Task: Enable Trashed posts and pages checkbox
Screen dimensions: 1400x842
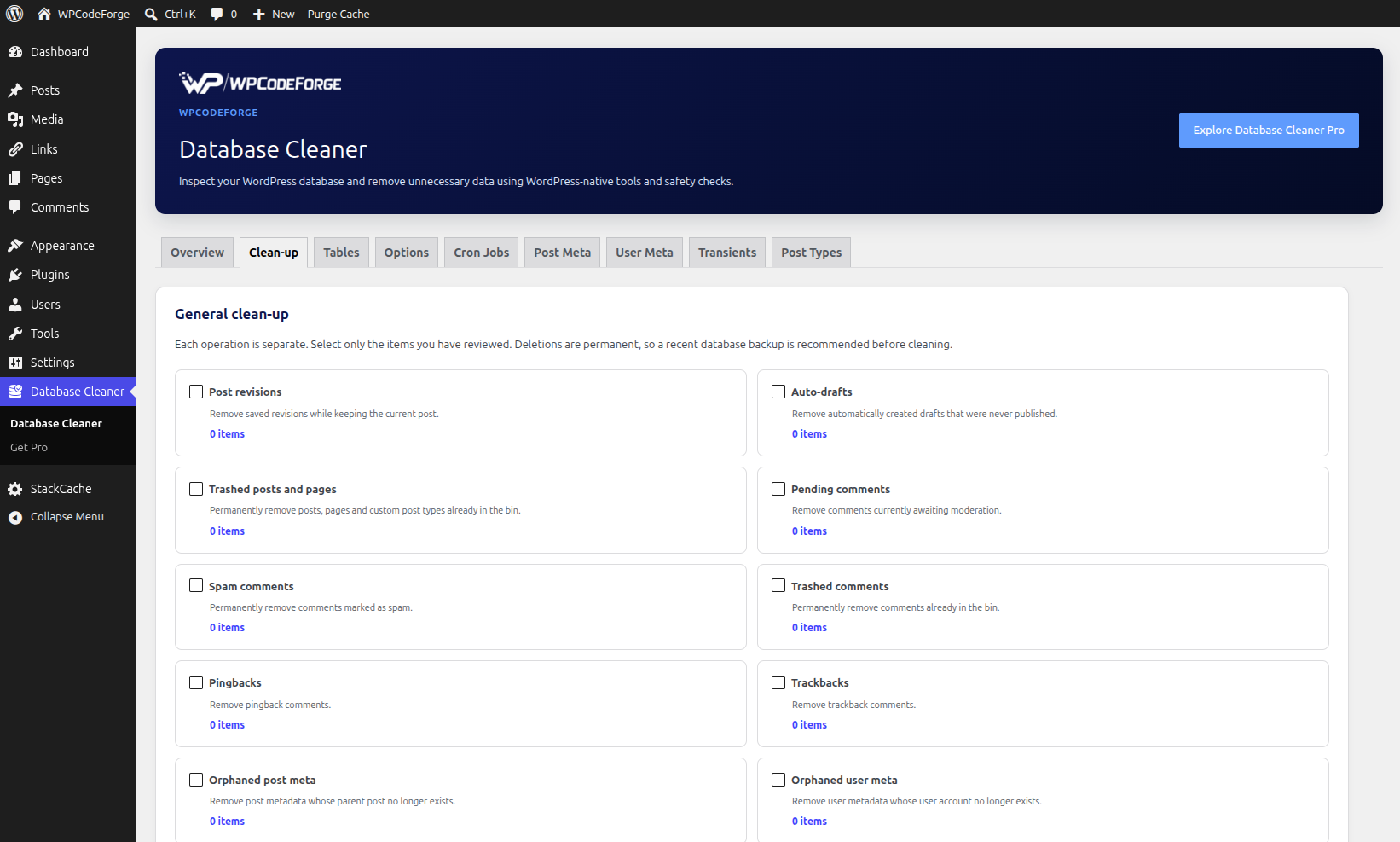Action: [196, 489]
